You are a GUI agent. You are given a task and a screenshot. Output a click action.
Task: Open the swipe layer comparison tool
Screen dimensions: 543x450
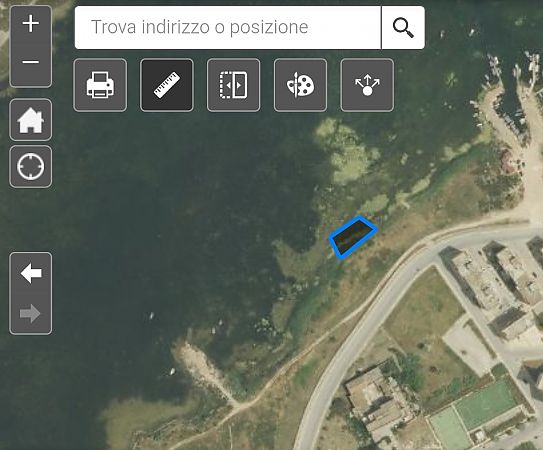click(233, 85)
